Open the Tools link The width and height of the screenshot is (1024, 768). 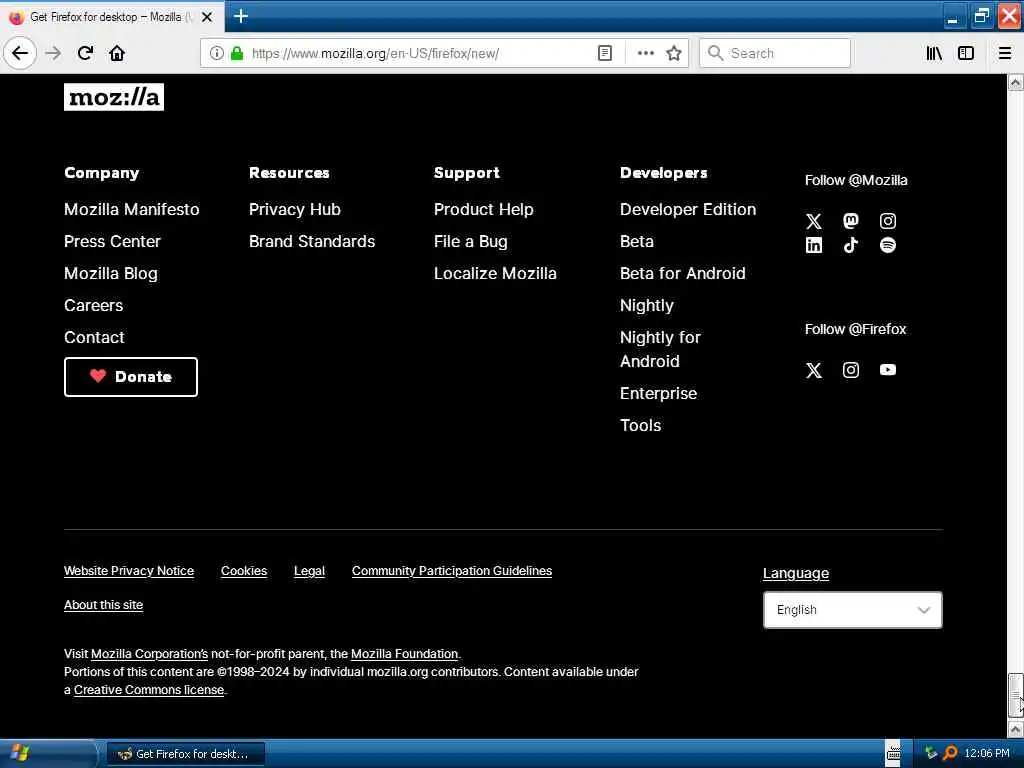coord(641,426)
